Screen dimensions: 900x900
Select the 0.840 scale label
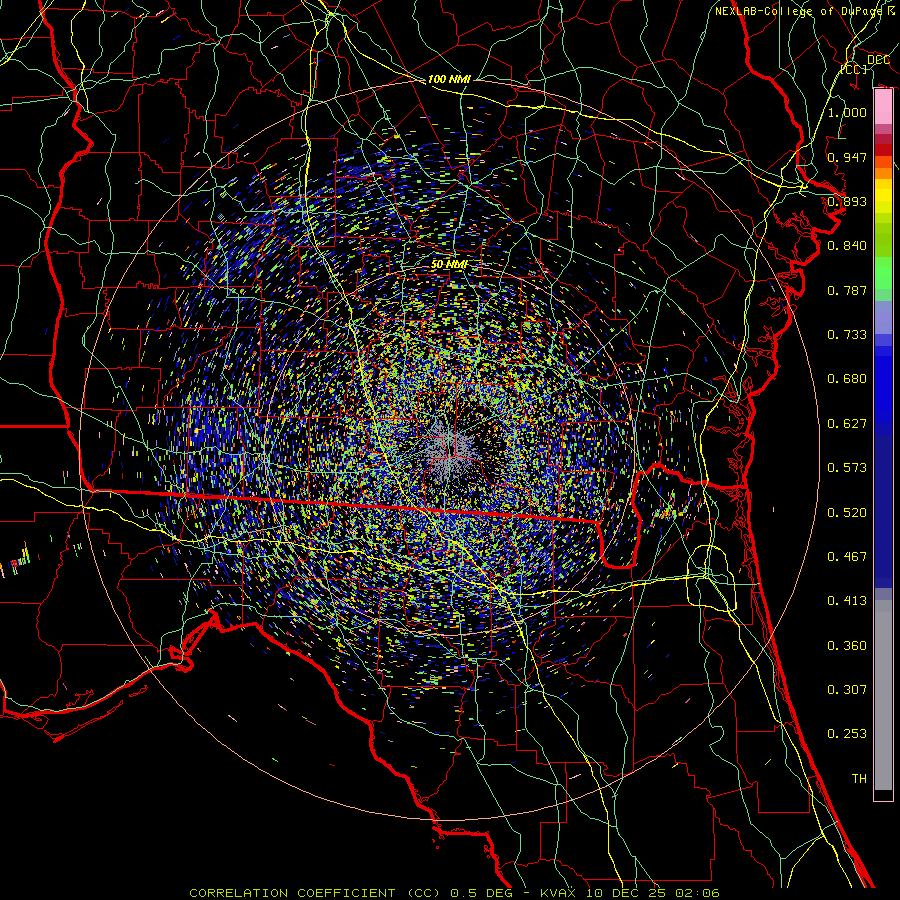click(x=847, y=245)
